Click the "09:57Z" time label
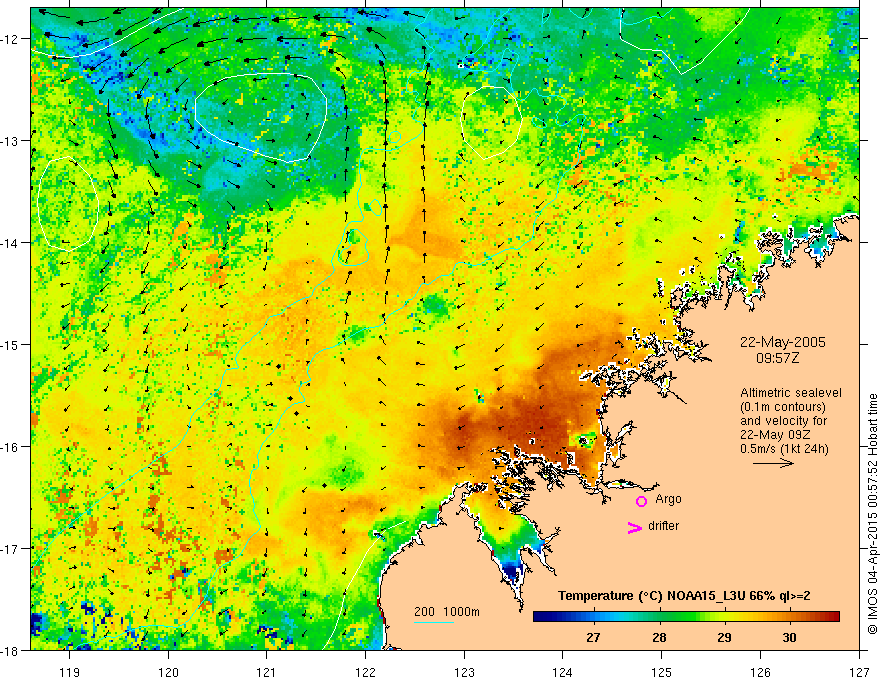This screenshot has height=680, width=880. 777,358
